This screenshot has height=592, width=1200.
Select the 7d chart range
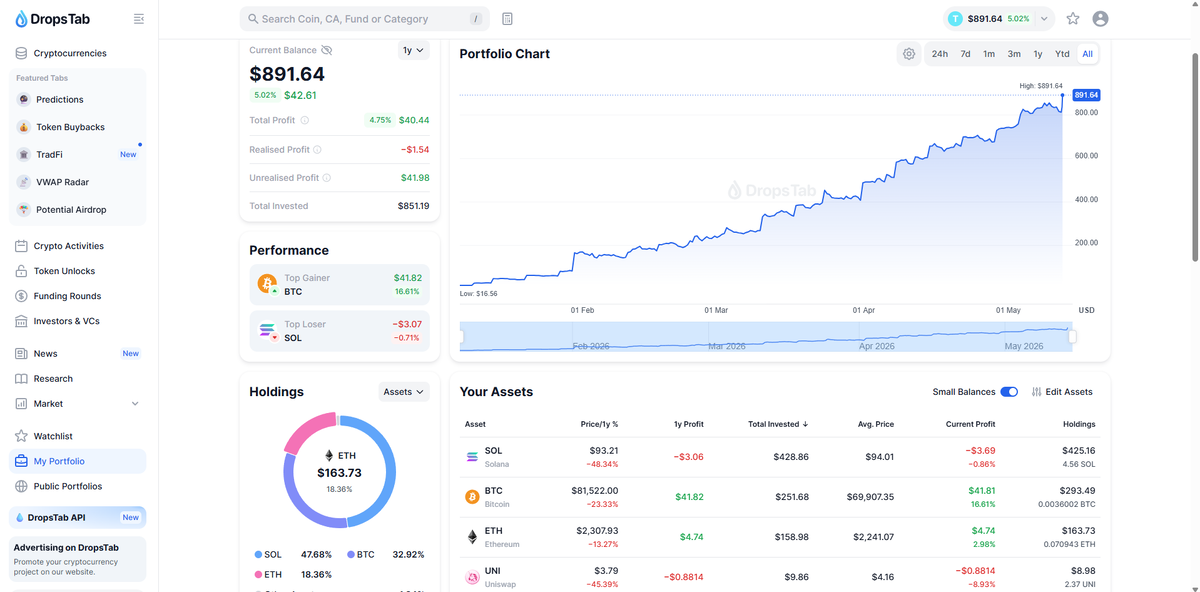965,54
